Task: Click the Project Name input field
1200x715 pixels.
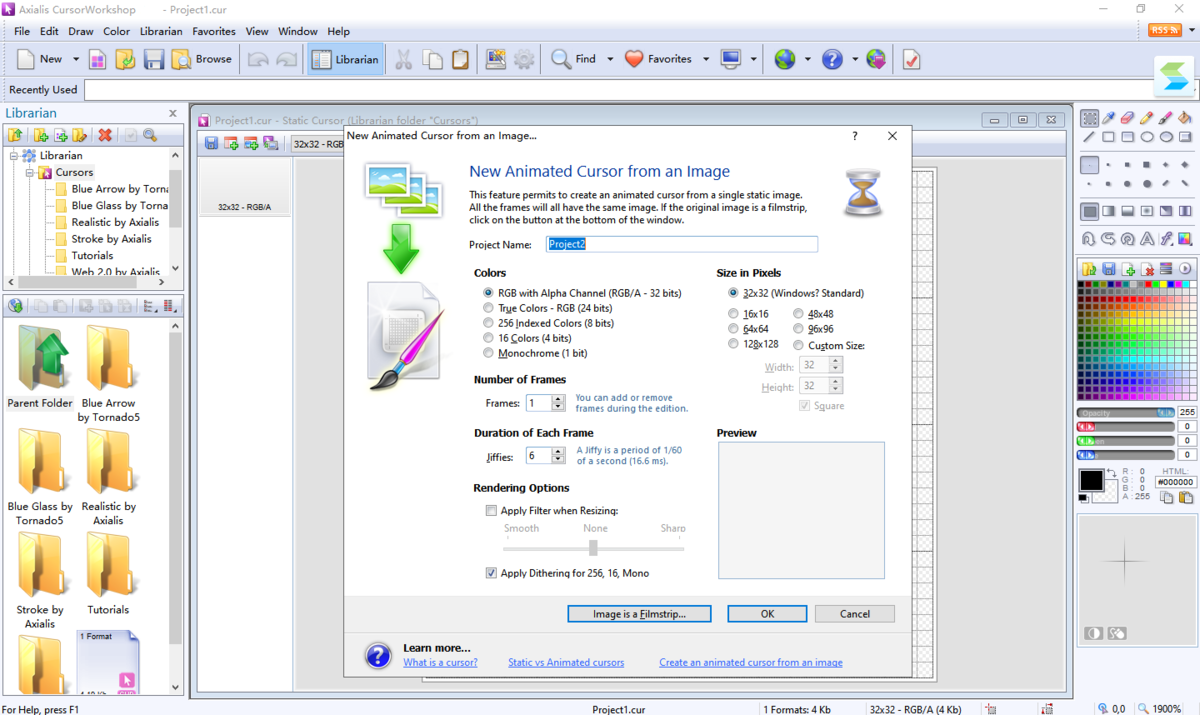Action: [682, 244]
